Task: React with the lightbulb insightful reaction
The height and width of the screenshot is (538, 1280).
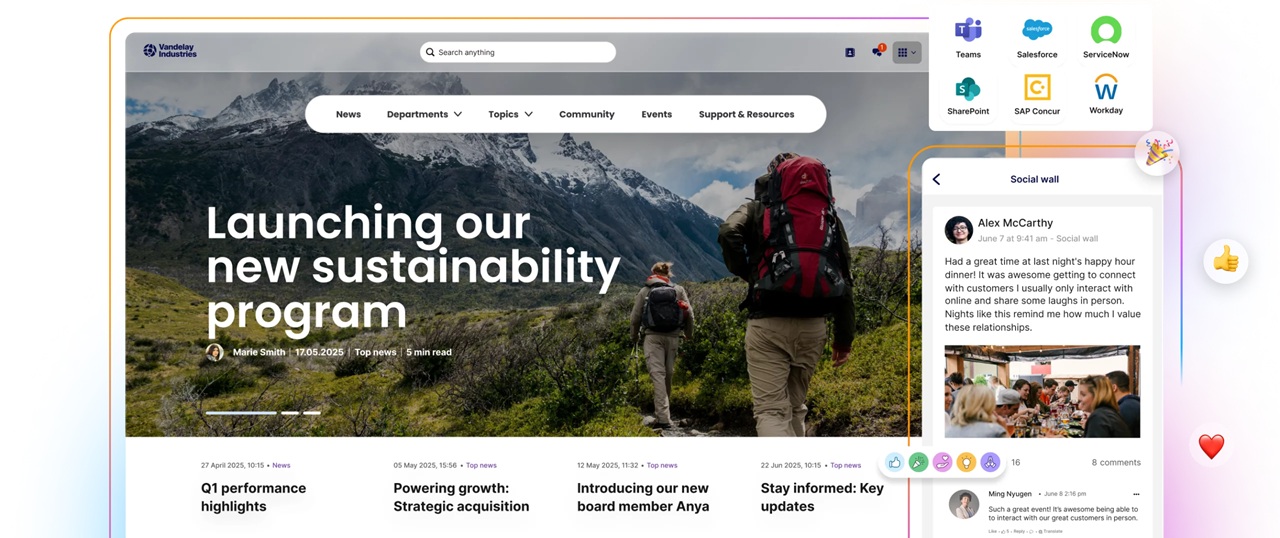Action: click(966, 462)
